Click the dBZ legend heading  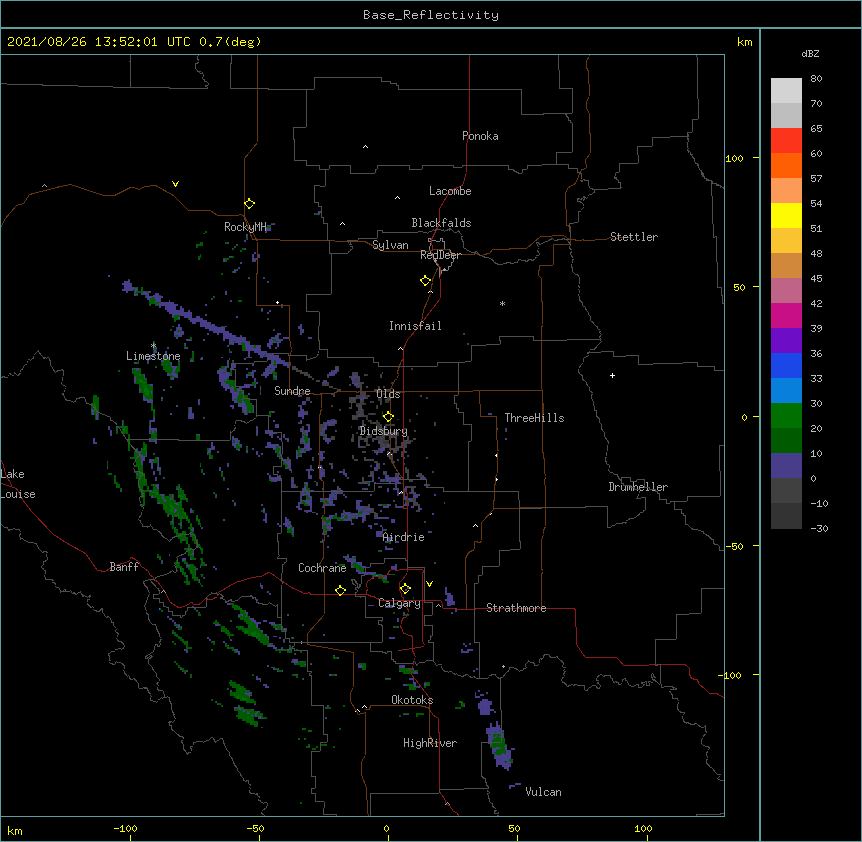(810, 54)
